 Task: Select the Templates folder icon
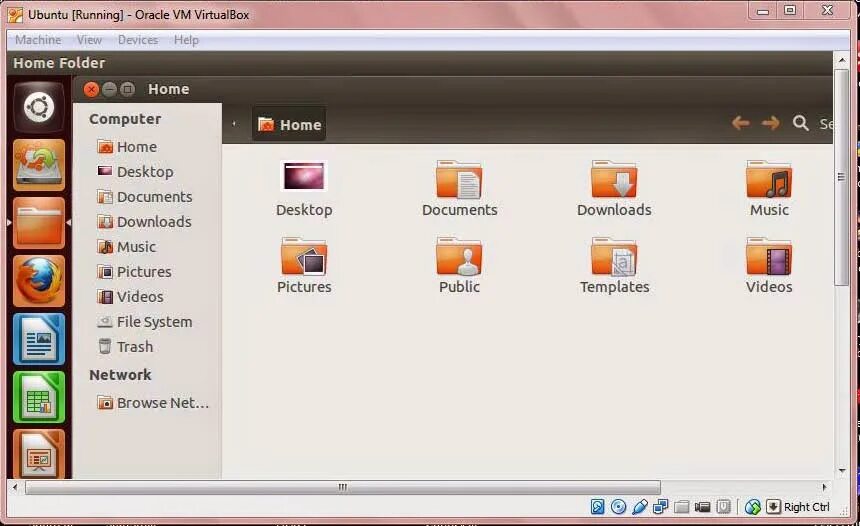(614, 256)
